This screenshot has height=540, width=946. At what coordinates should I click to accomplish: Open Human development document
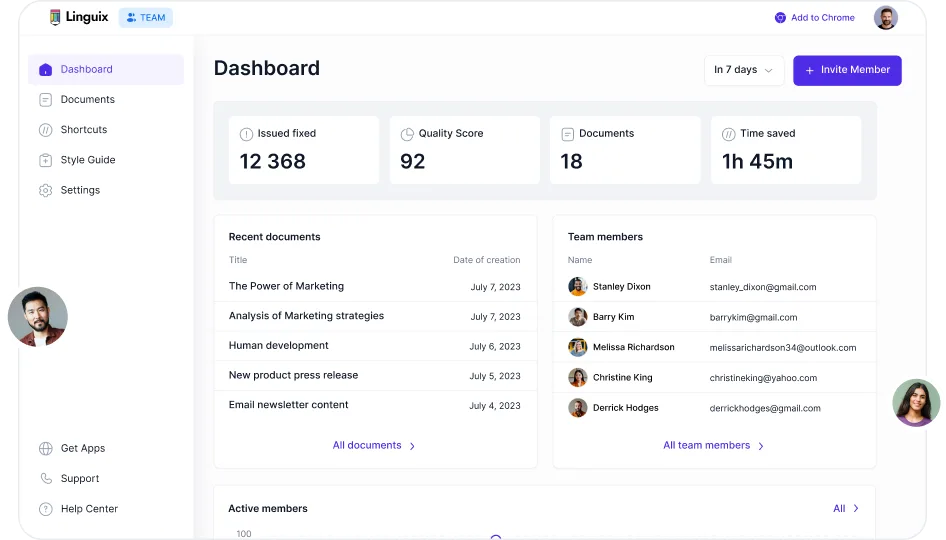coord(278,345)
